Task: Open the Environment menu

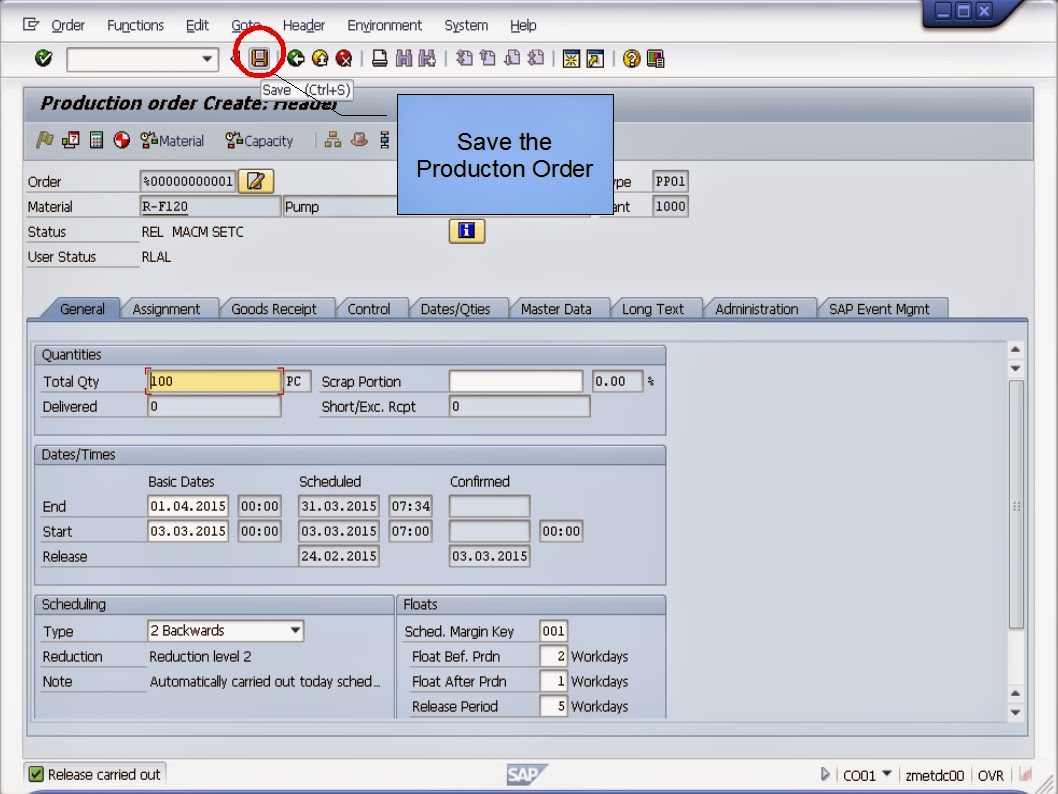Action: coord(385,26)
